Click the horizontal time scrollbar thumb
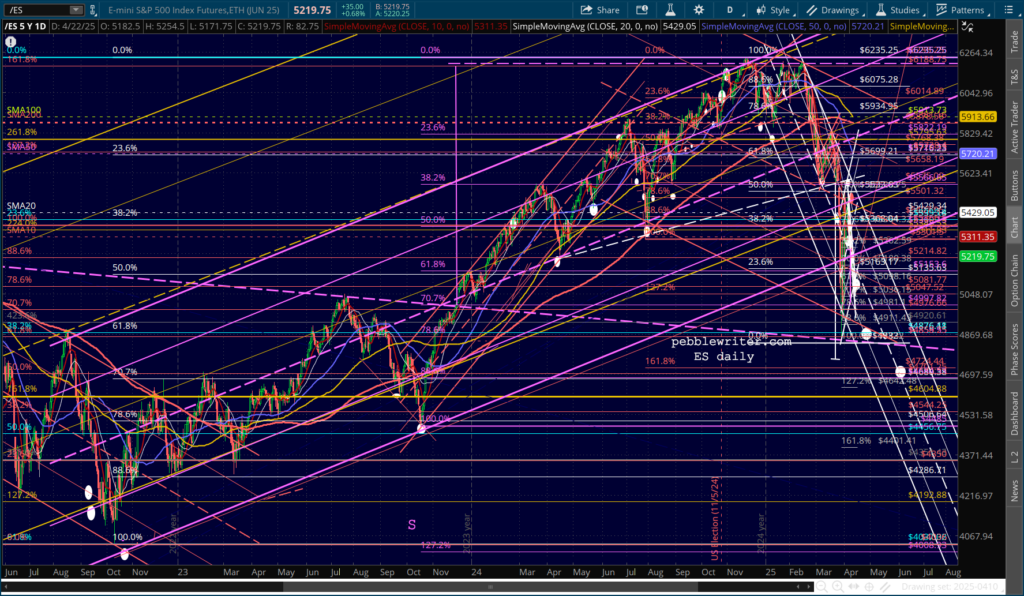 (490, 587)
